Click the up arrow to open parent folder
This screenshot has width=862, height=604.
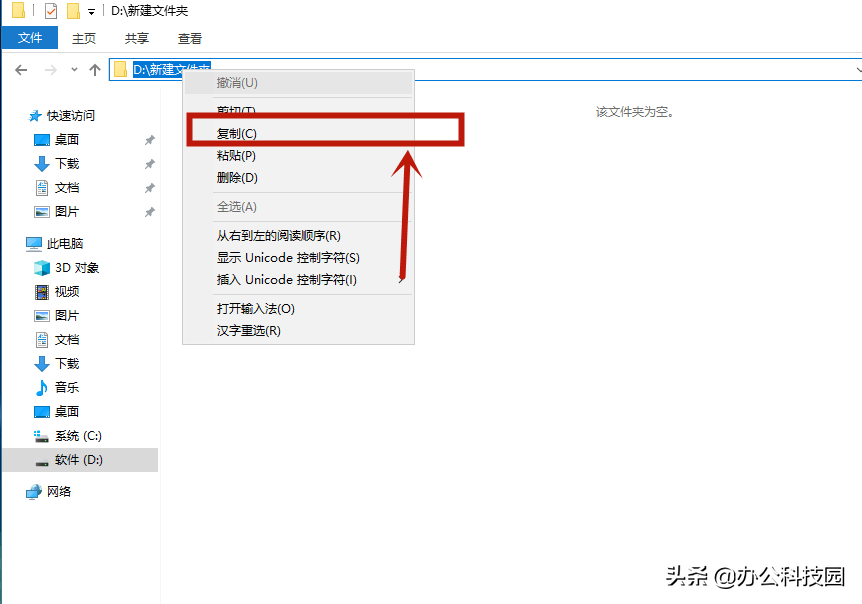point(94,69)
